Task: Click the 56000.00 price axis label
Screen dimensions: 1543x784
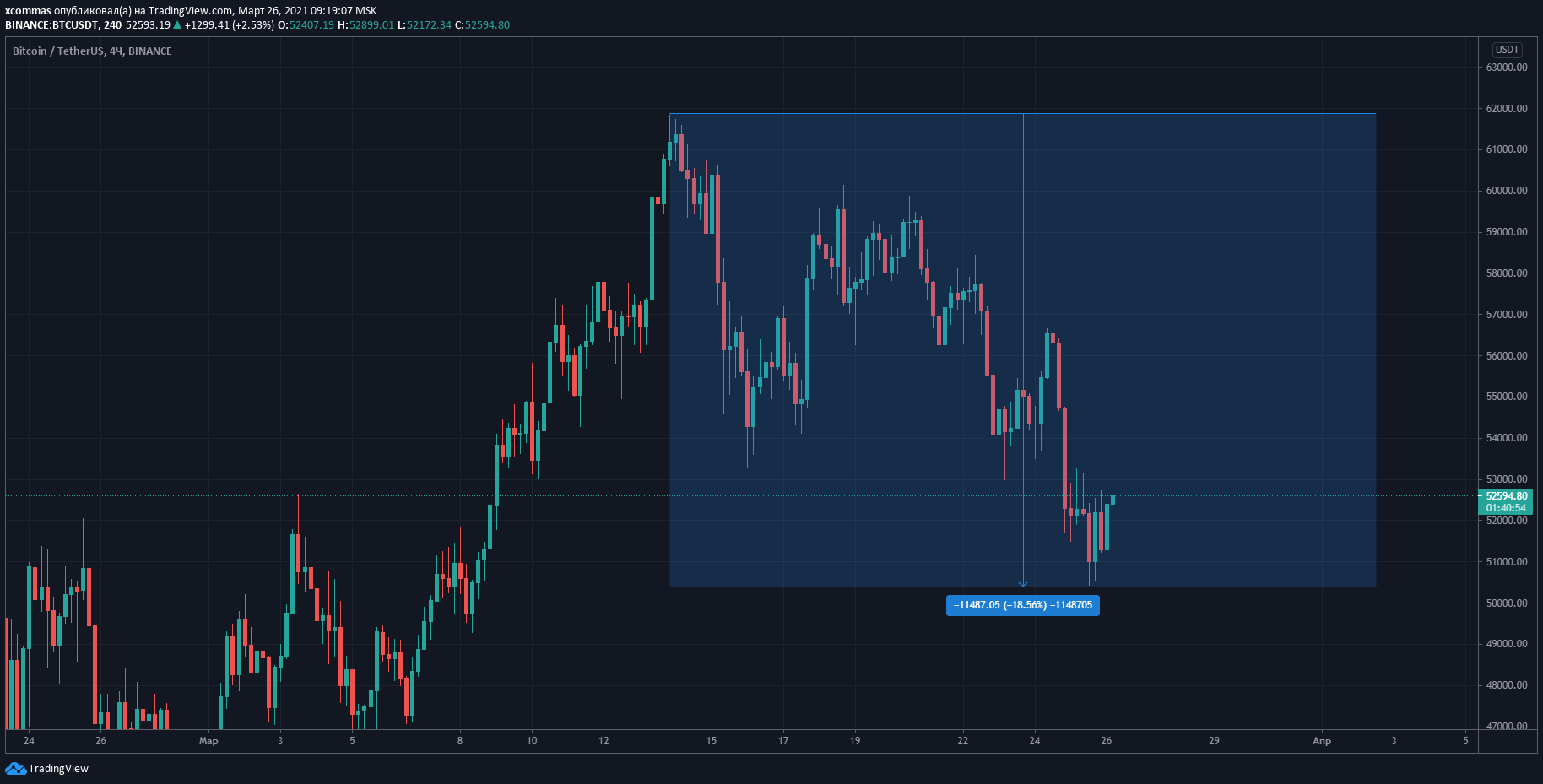Action: pos(1507,356)
